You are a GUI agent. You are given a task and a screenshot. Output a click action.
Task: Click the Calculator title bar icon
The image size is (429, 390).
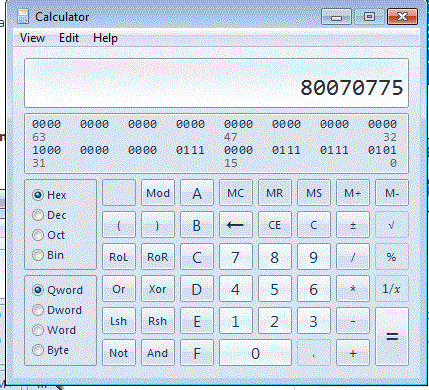23,16
